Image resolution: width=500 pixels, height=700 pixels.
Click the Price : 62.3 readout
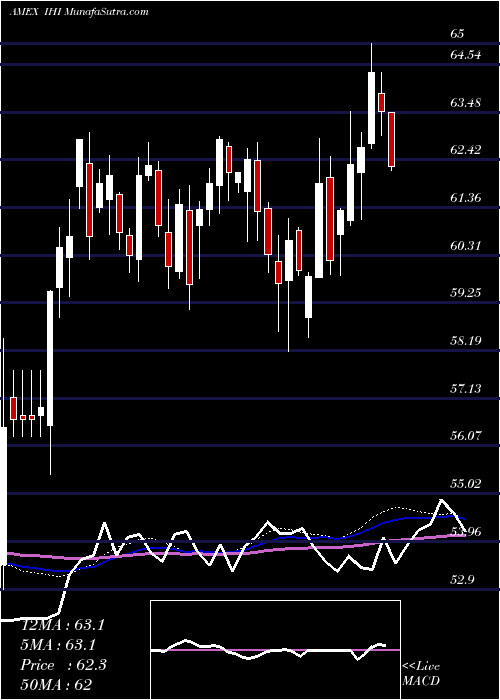coord(63,665)
